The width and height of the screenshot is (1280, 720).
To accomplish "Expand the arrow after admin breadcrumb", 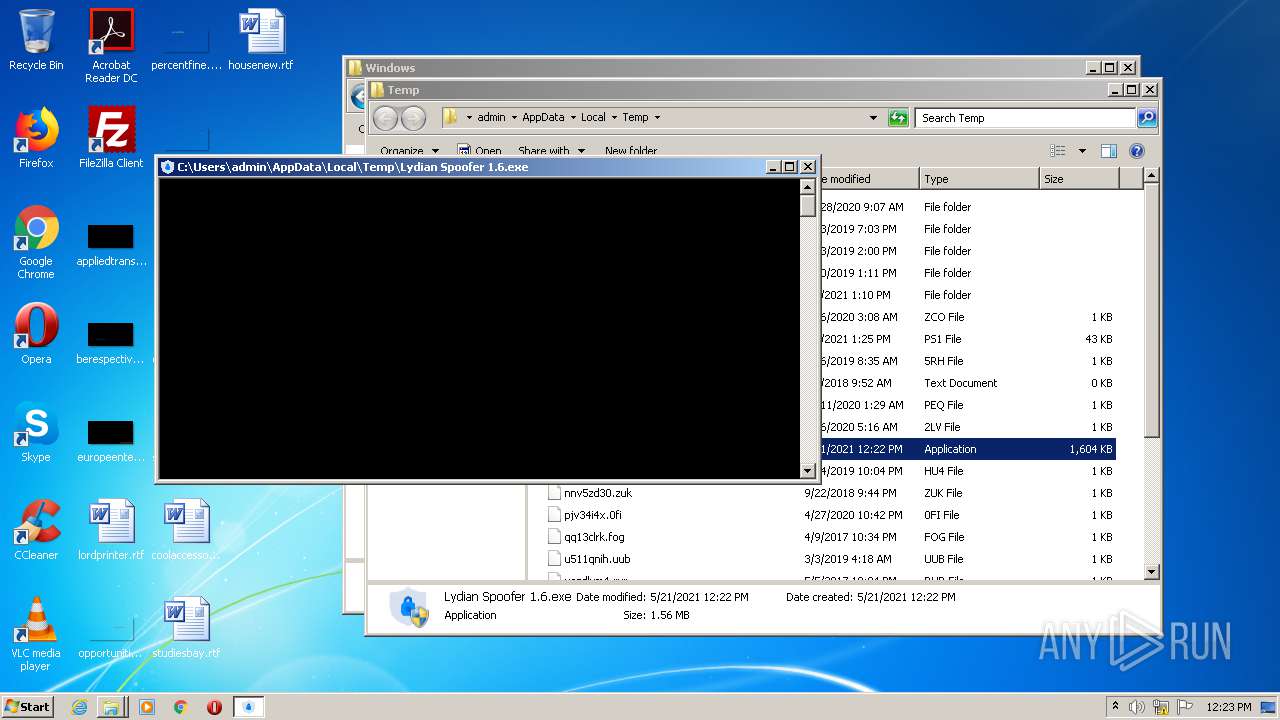I will click(x=514, y=118).
